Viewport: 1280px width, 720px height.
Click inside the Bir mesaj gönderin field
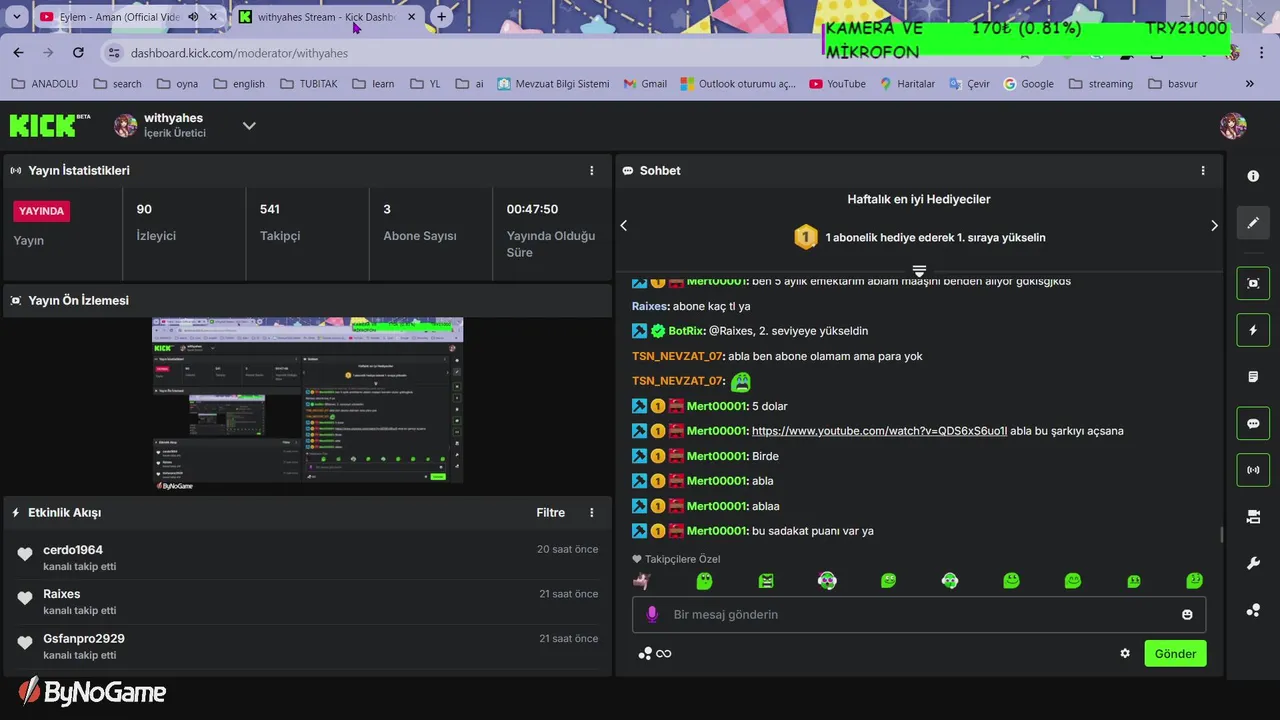coord(919,614)
